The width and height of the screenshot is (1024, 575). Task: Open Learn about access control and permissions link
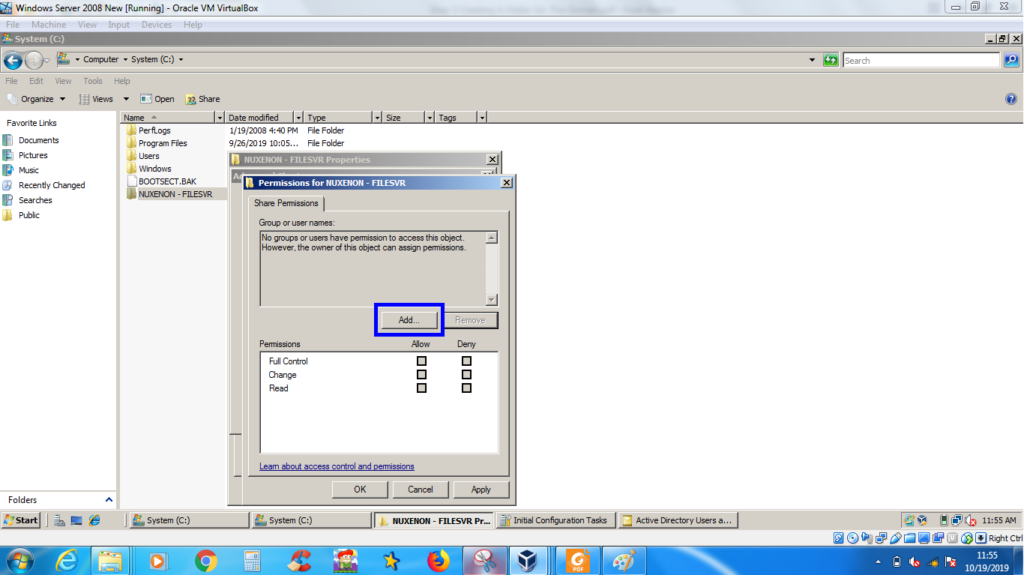[336, 467]
